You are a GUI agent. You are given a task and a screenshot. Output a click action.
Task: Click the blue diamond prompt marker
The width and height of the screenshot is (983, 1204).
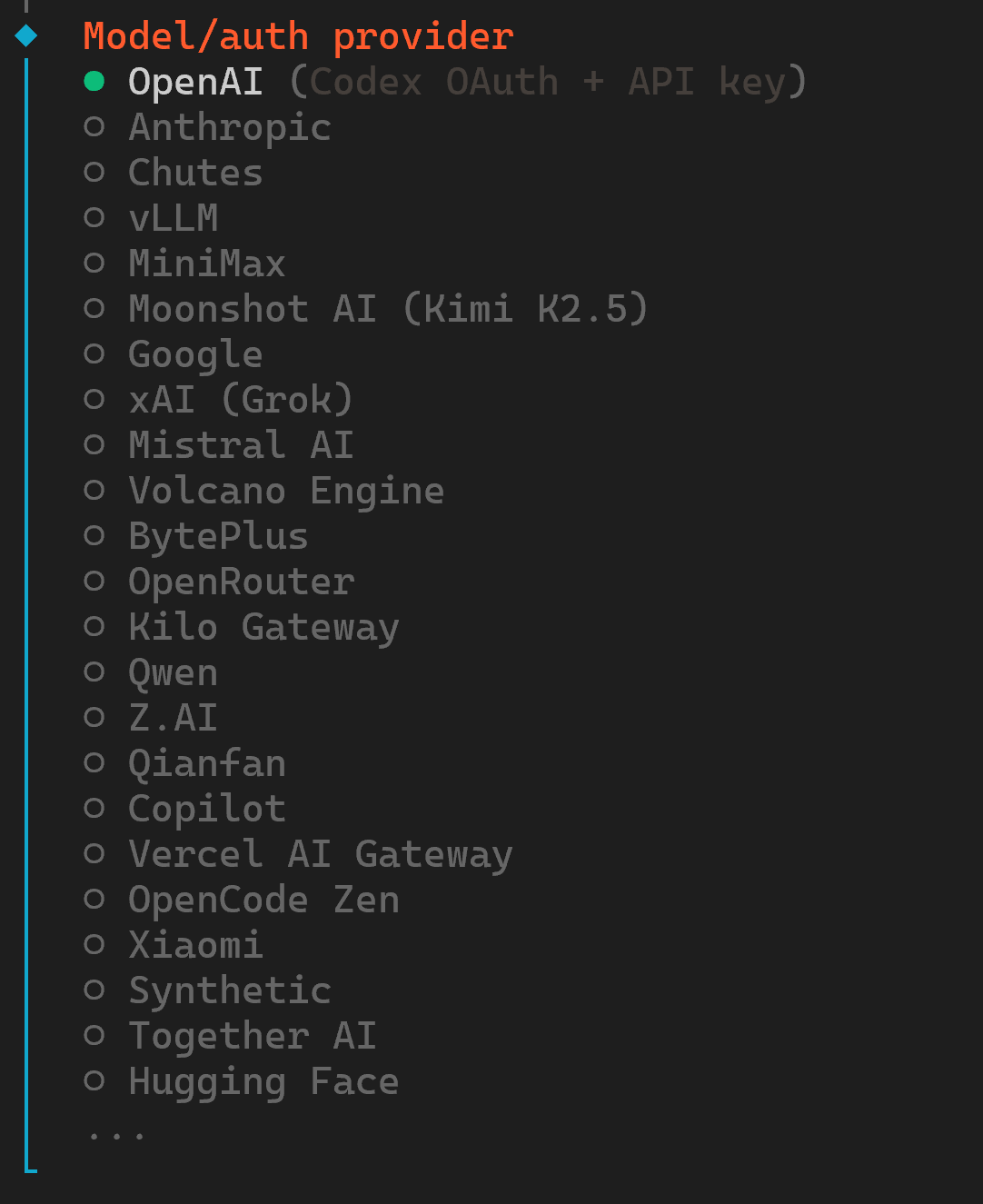(26, 35)
